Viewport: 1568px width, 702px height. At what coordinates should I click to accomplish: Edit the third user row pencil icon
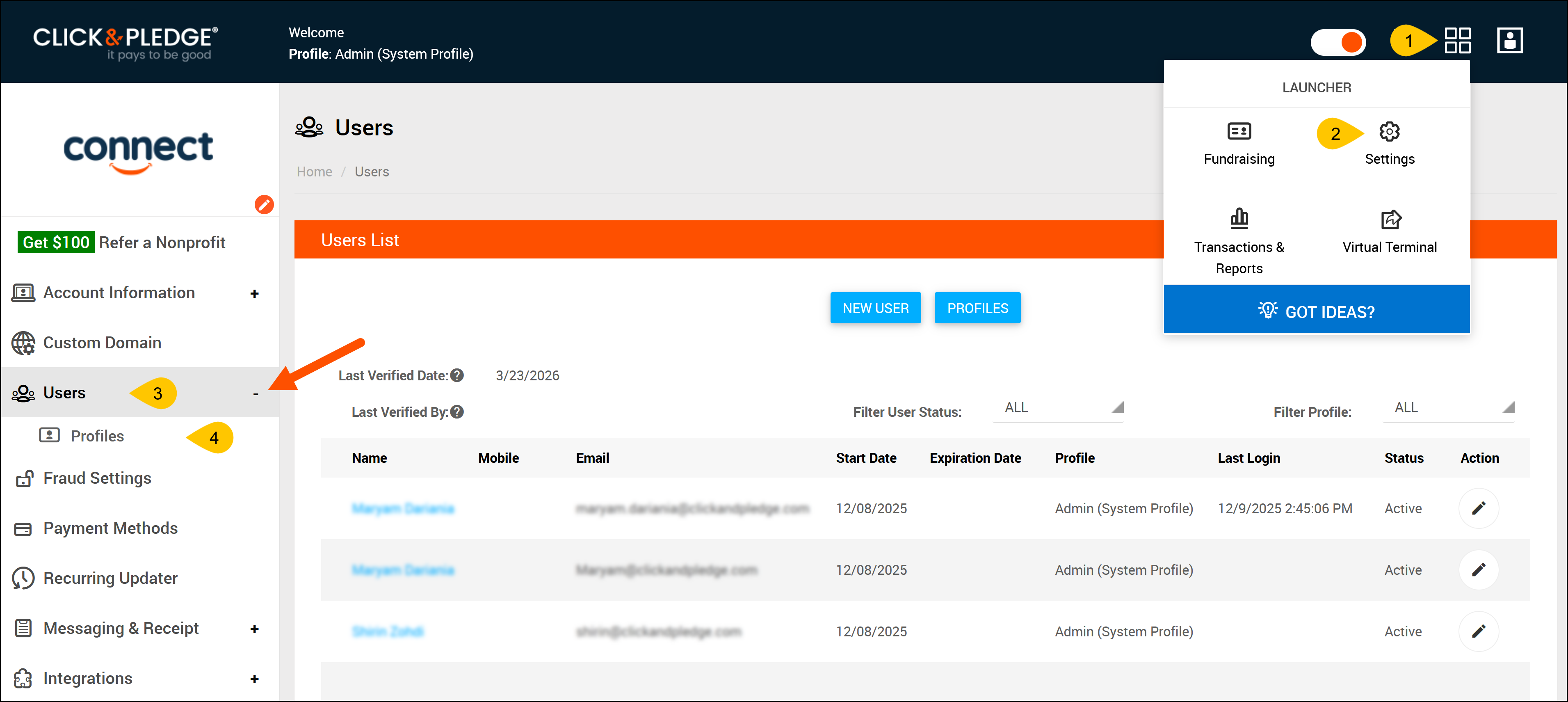point(1478,631)
